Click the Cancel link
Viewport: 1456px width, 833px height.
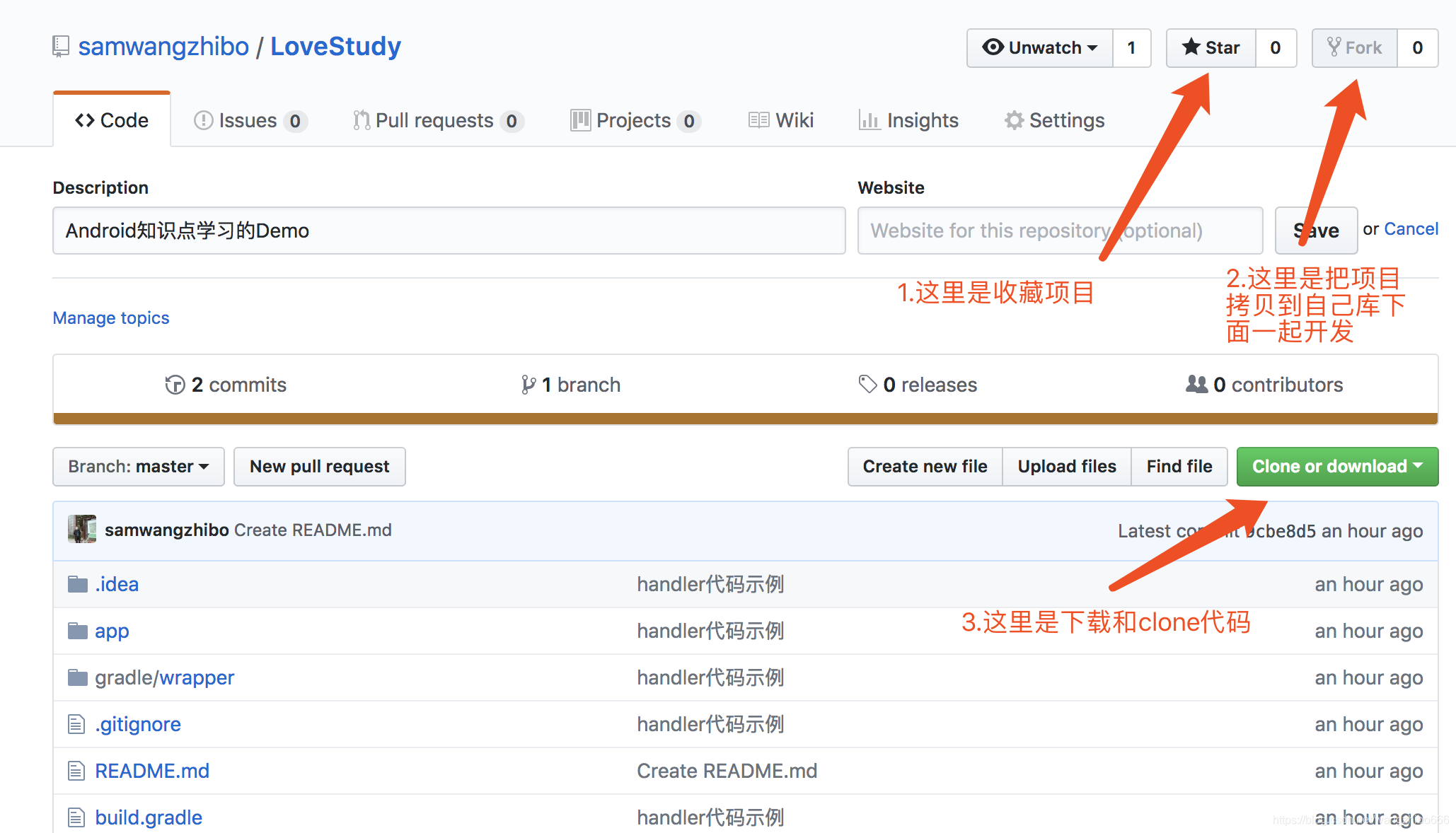[x=1411, y=229]
